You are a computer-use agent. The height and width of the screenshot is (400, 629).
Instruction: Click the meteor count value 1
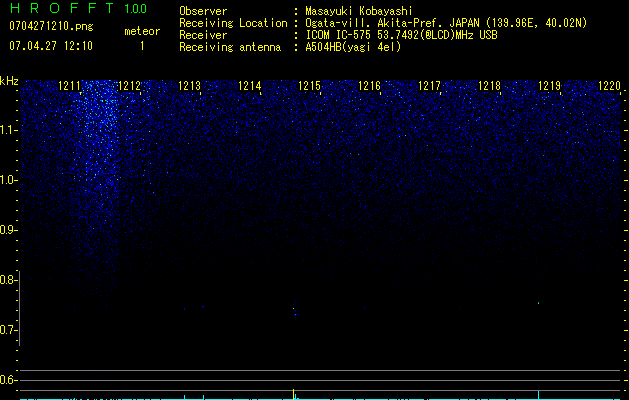(x=142, y=46)
